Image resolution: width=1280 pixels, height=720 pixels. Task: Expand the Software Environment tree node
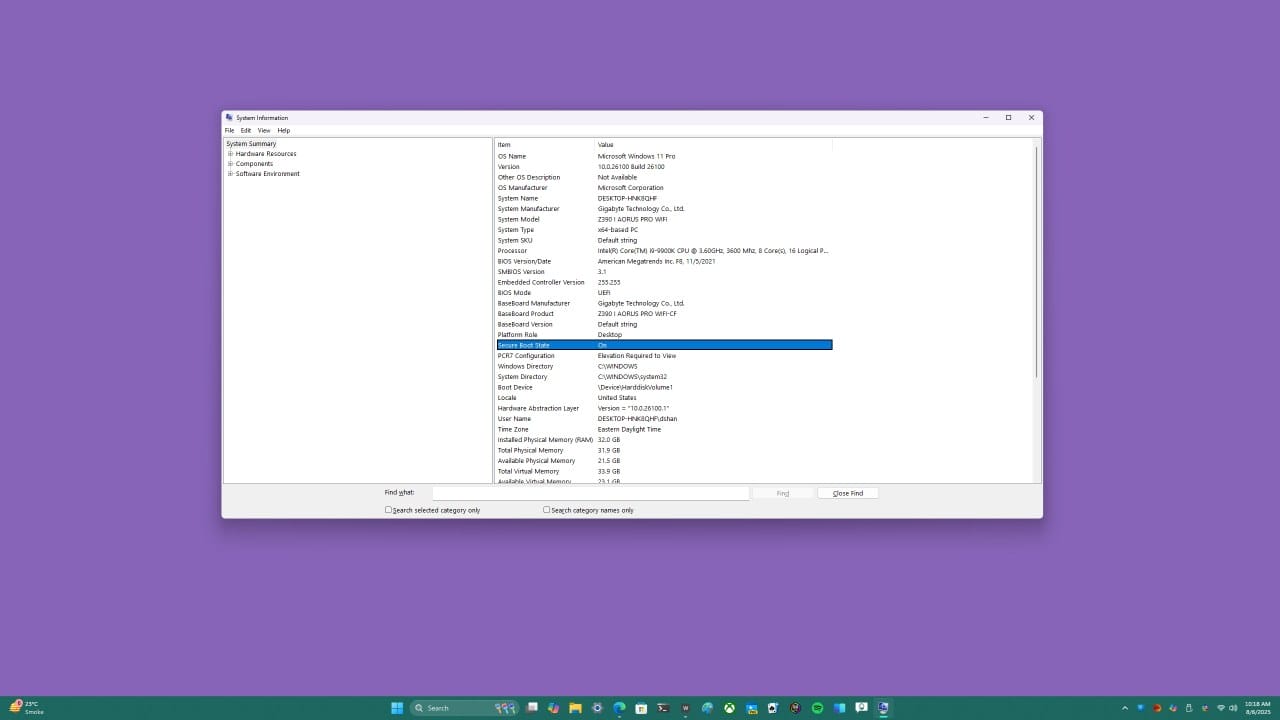click(231, 173)
